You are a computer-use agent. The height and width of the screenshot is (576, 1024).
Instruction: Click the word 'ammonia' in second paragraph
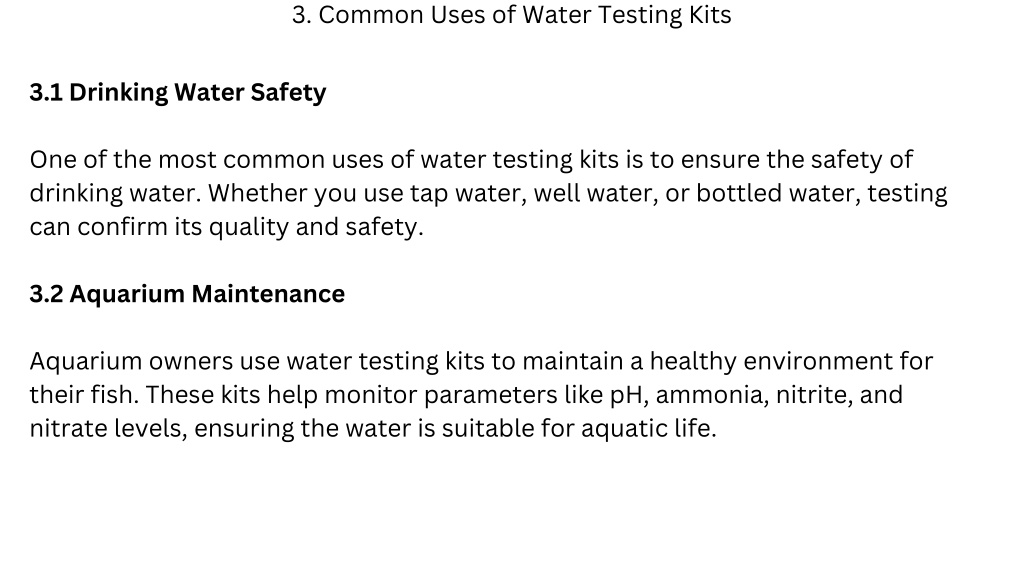tap(712, 395)
